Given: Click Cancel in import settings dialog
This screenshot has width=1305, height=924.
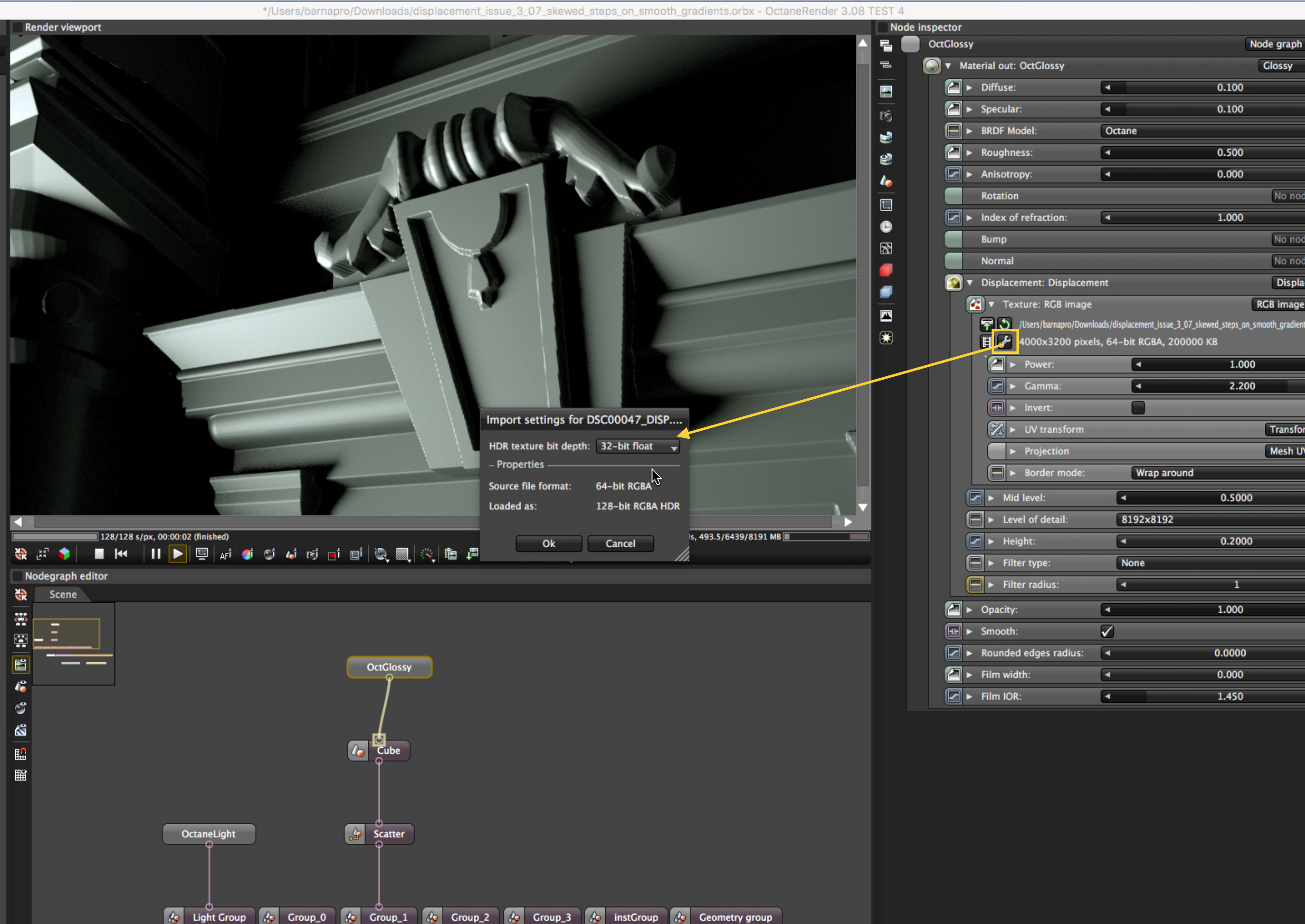Looking at the screenshot, I should coord(620,544).
